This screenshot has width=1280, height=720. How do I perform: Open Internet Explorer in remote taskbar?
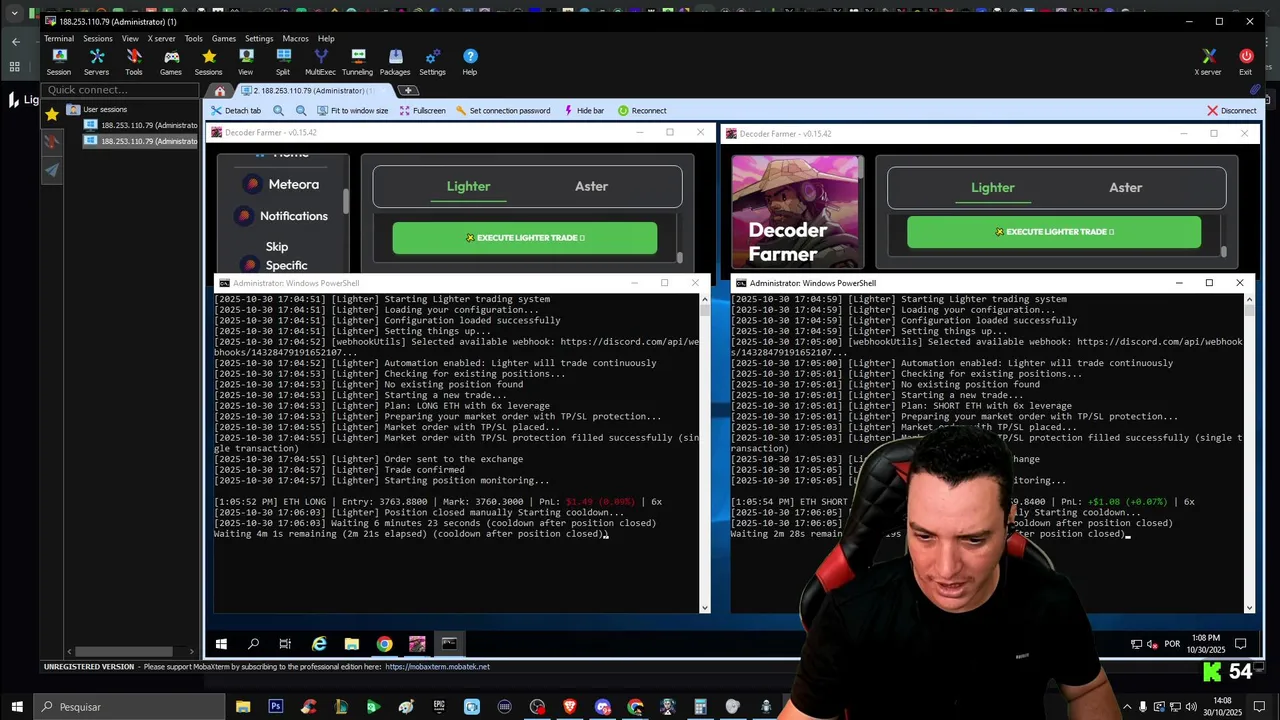point(319,644)
